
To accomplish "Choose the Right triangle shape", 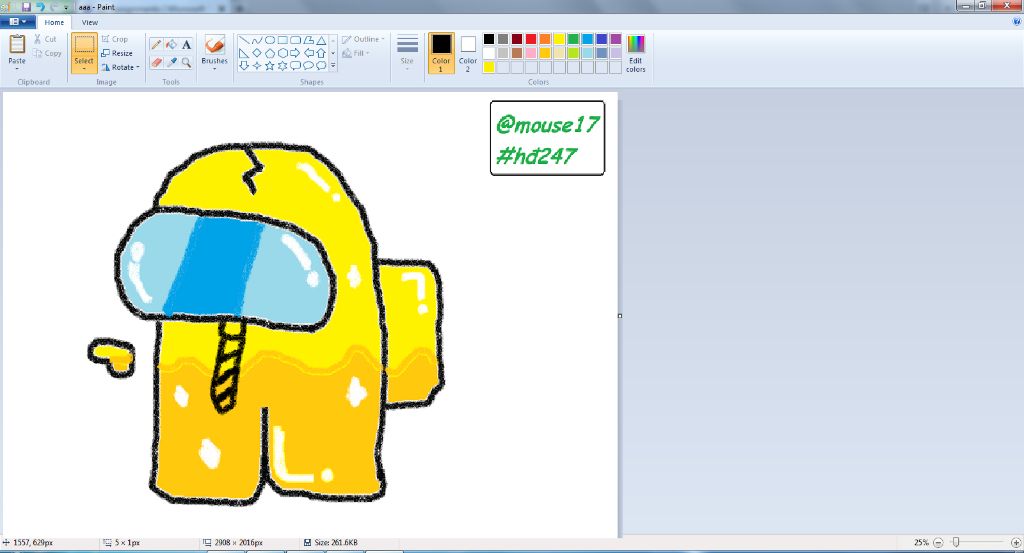I will point(244,53).
